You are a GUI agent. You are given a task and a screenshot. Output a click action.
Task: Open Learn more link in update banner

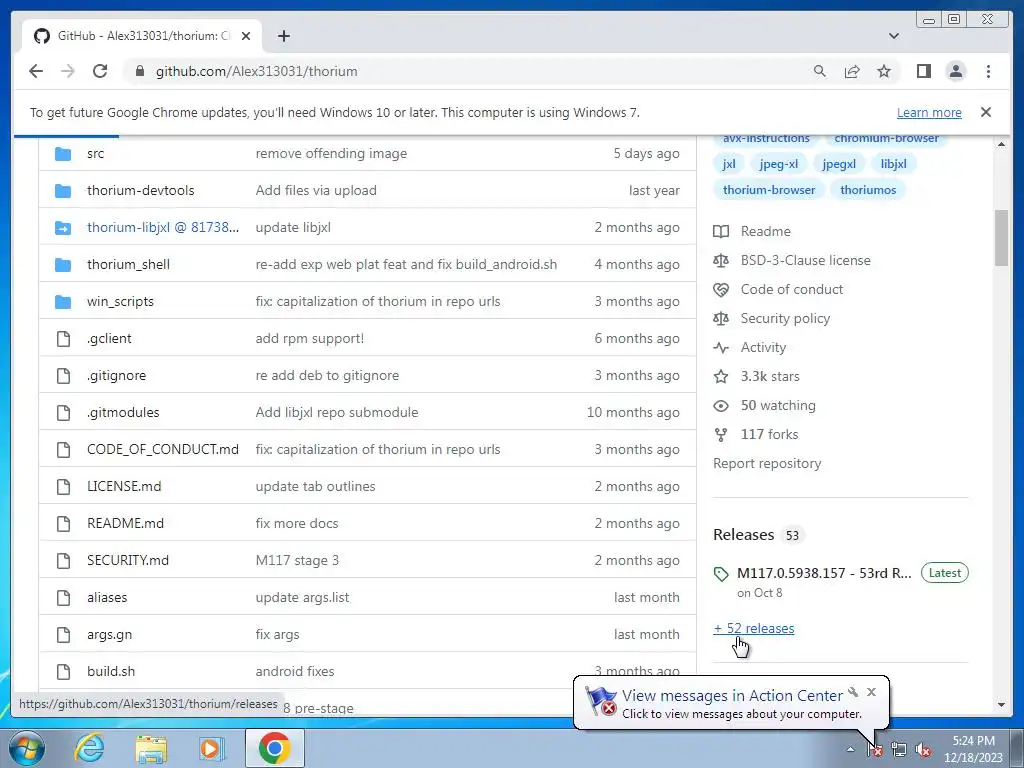(929, 112)
